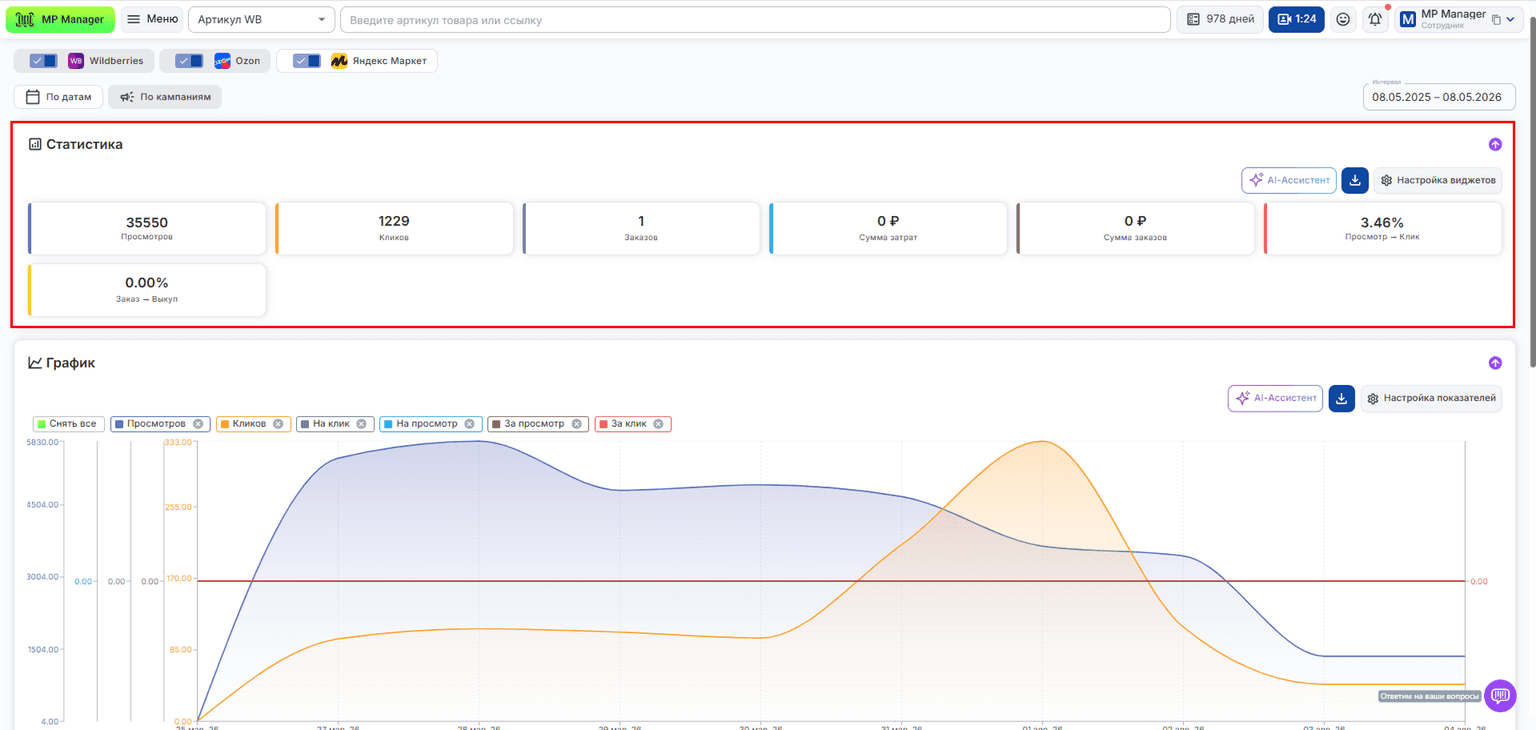Open the Меню hamburger menu
Viewport: 1536px width, 730px height.
click(152, 19)
